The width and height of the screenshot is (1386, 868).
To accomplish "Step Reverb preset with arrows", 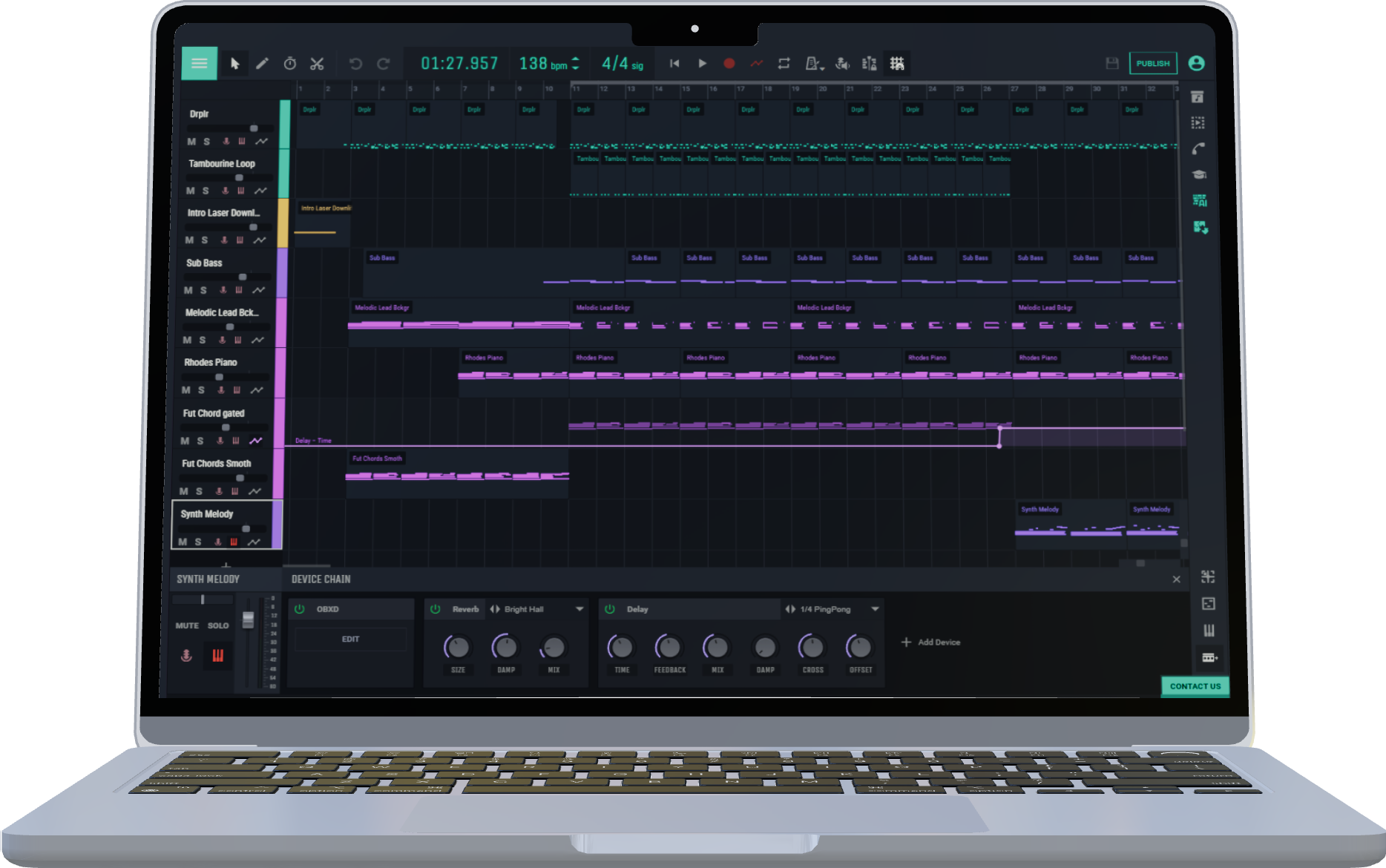I will [x=495, y=609].
